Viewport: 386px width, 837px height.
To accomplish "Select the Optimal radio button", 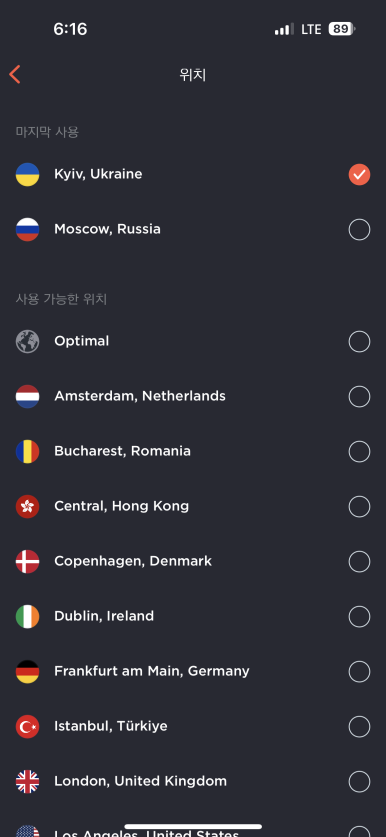I will click(x=359, y=342).
